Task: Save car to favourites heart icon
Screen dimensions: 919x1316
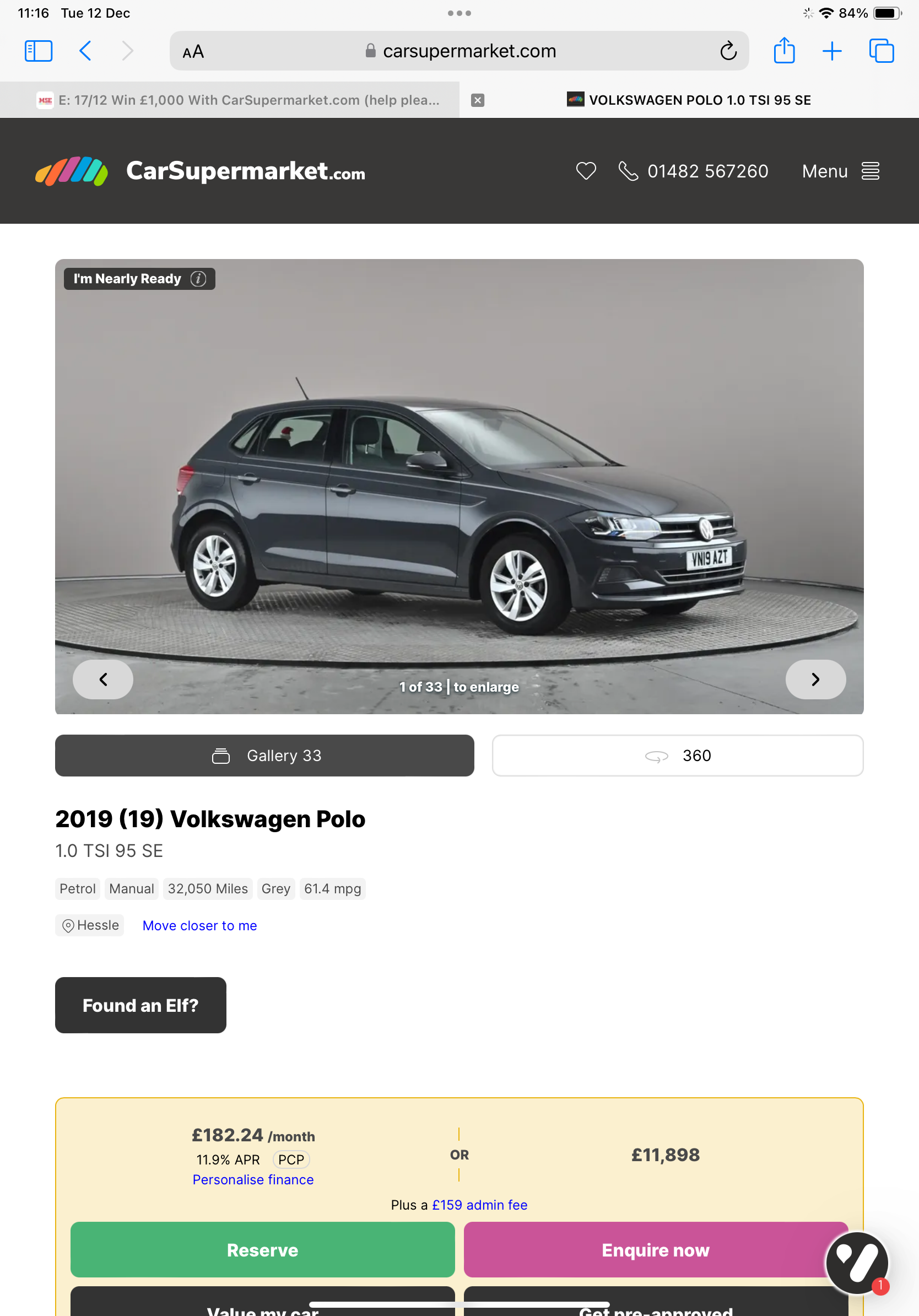Action: pyautogui.click(x=586, y=171)
